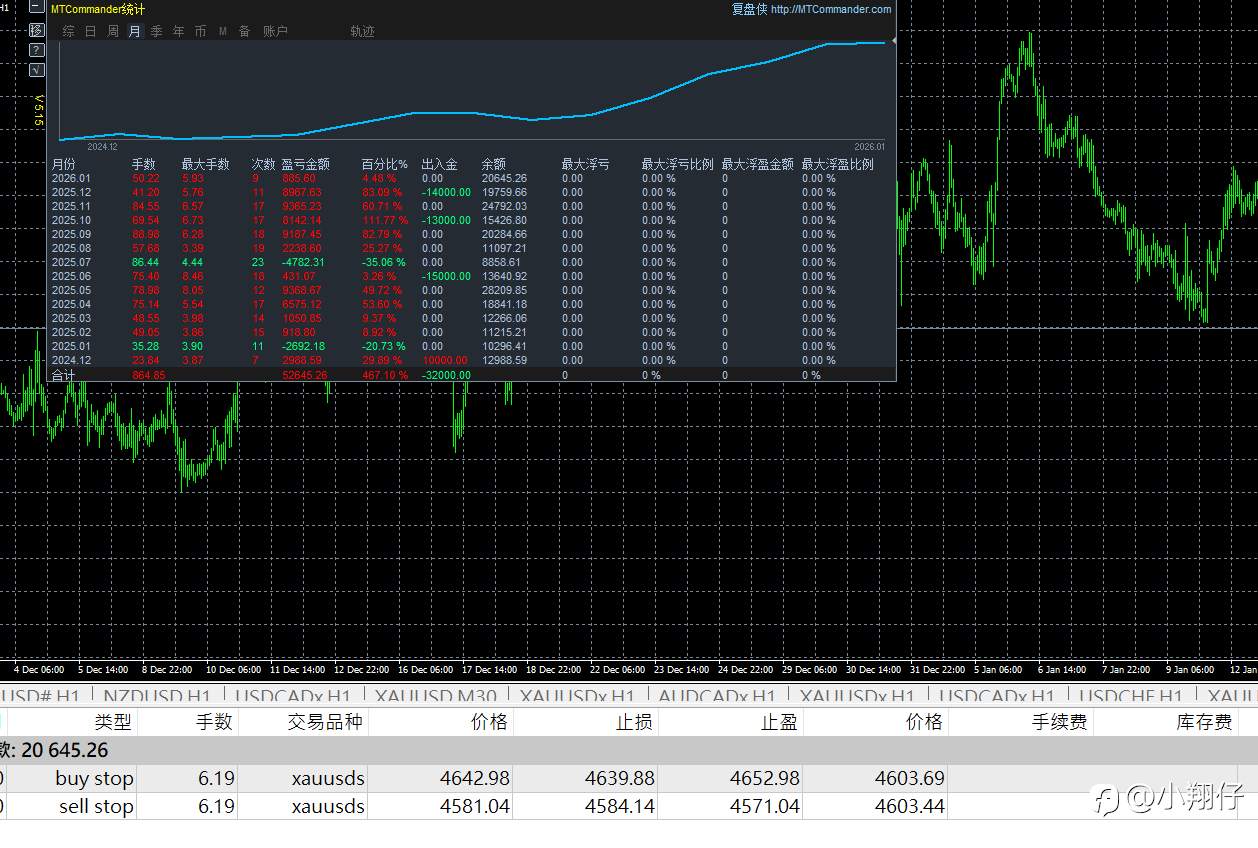Viewport: 1258px width, 848px height.
Task: Toggle the checkmark √ icon
Action: (37, 70)
